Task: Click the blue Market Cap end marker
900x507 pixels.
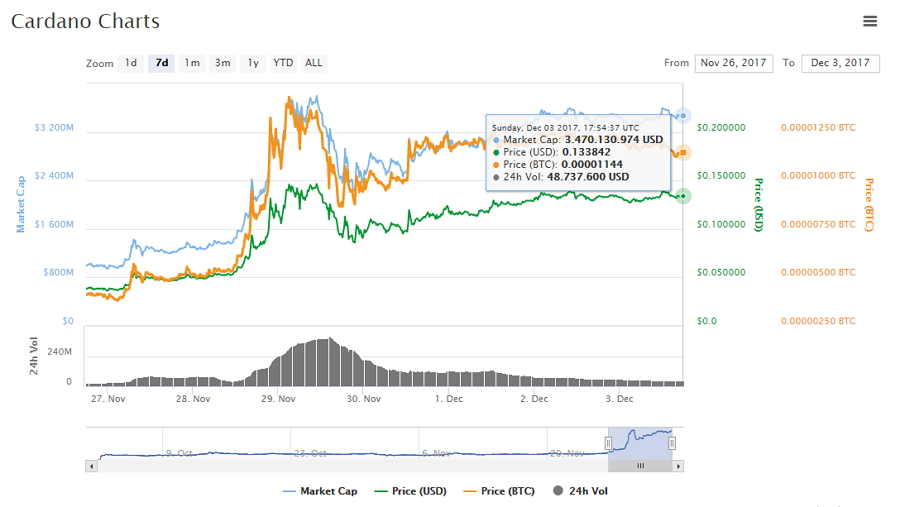Action: coord(683,116)
